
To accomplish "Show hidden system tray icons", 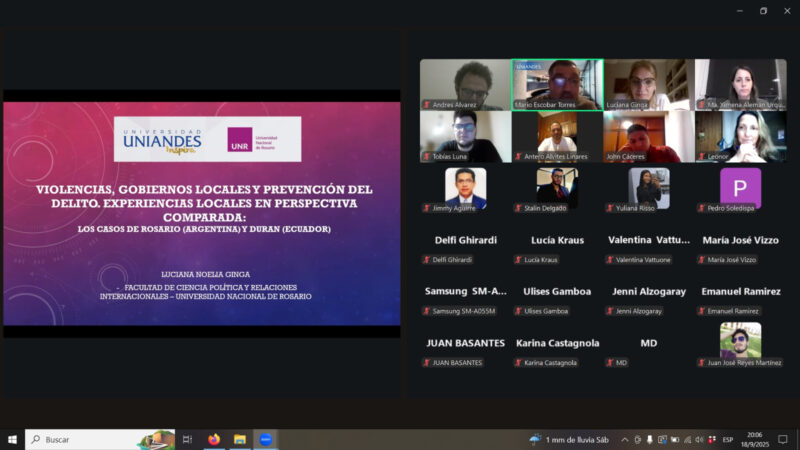I will pos(625,439).
